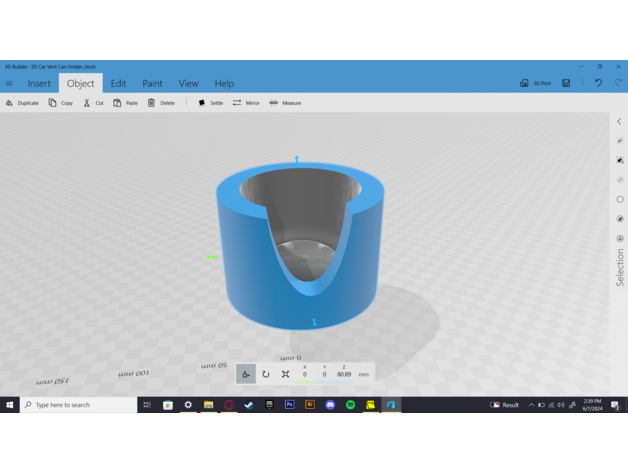This screenshot has width=628, height=472.
Task: Click Paste in the Object toolbar
Action: click(x=125, y=103)
